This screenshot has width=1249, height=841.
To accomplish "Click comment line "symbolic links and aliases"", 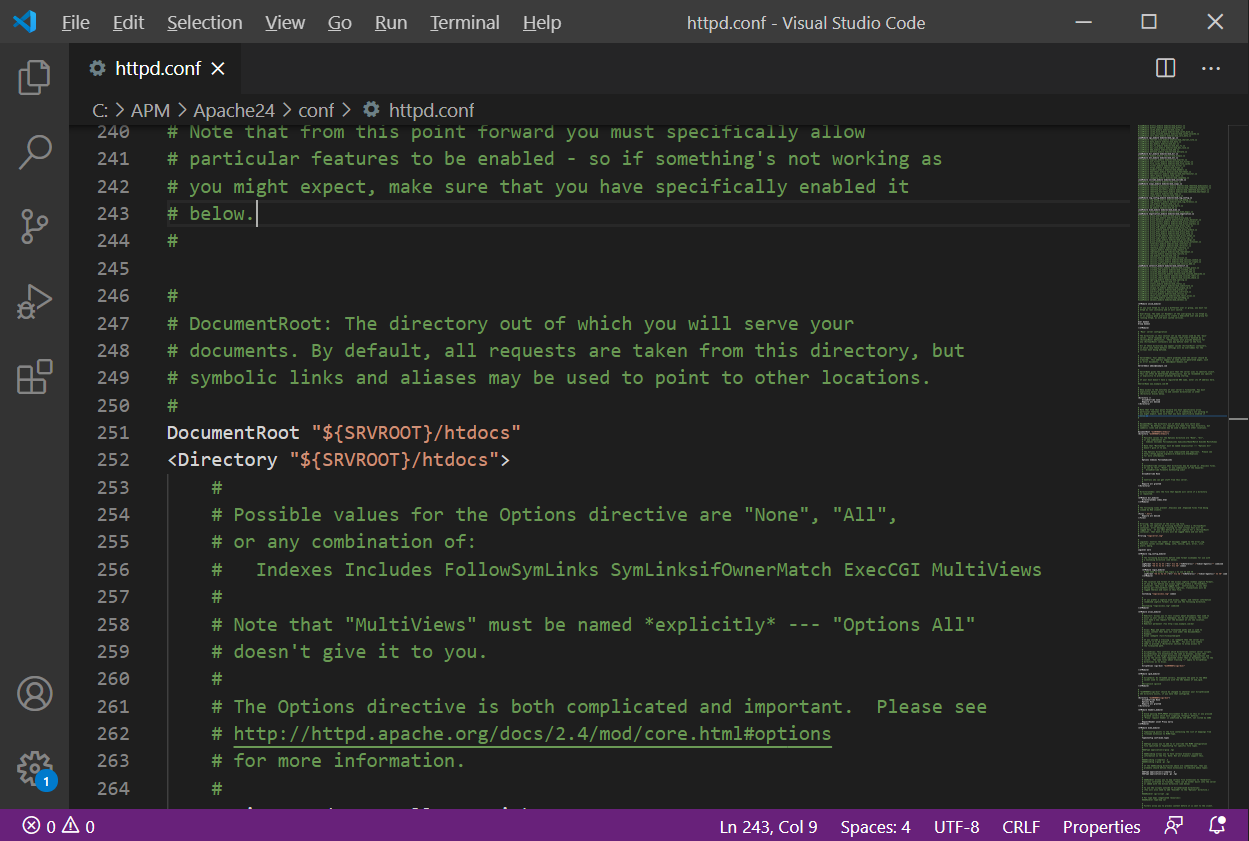I will coord(549,377).
